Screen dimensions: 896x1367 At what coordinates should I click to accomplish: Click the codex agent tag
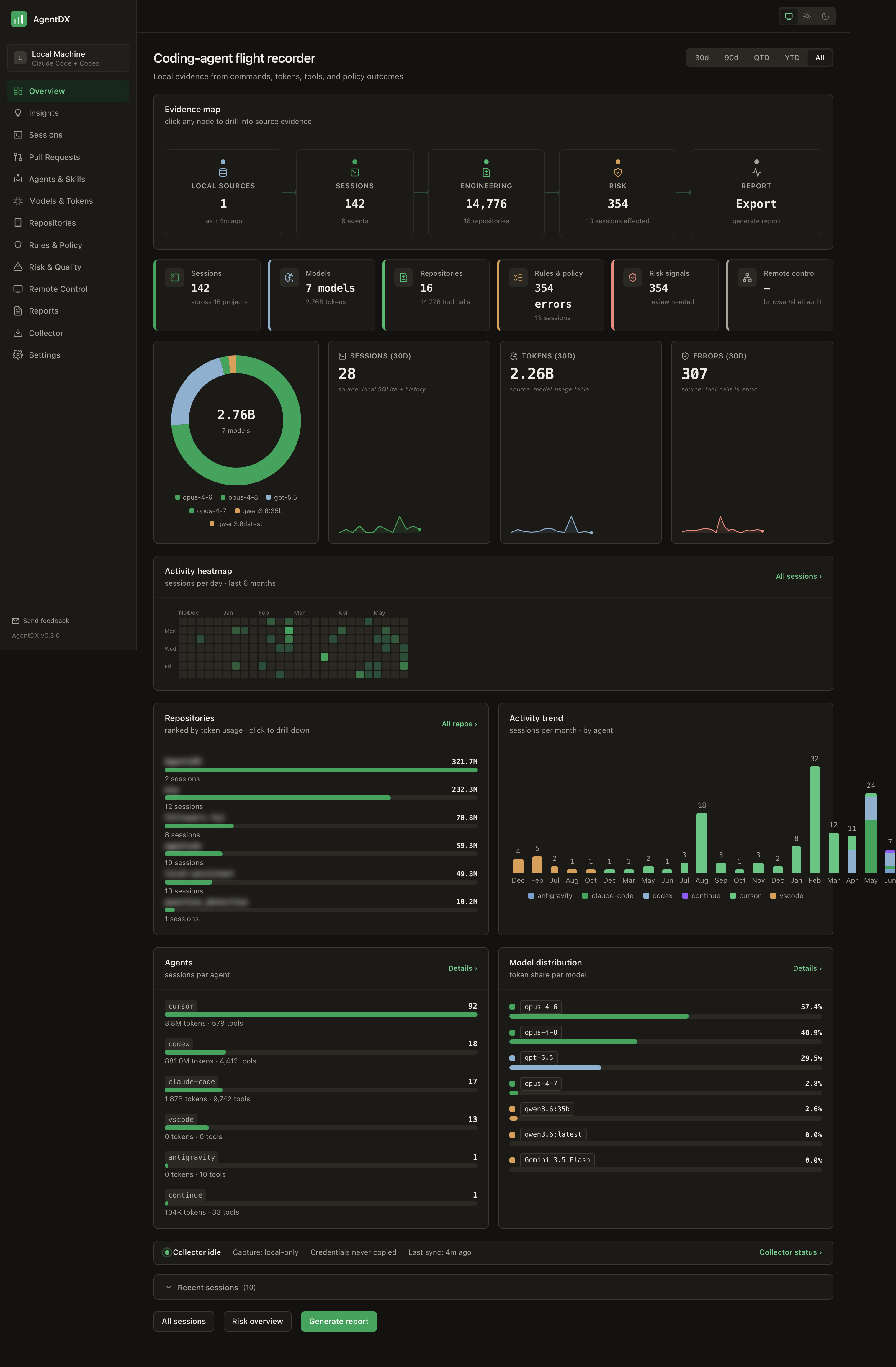coord(179,1044)
